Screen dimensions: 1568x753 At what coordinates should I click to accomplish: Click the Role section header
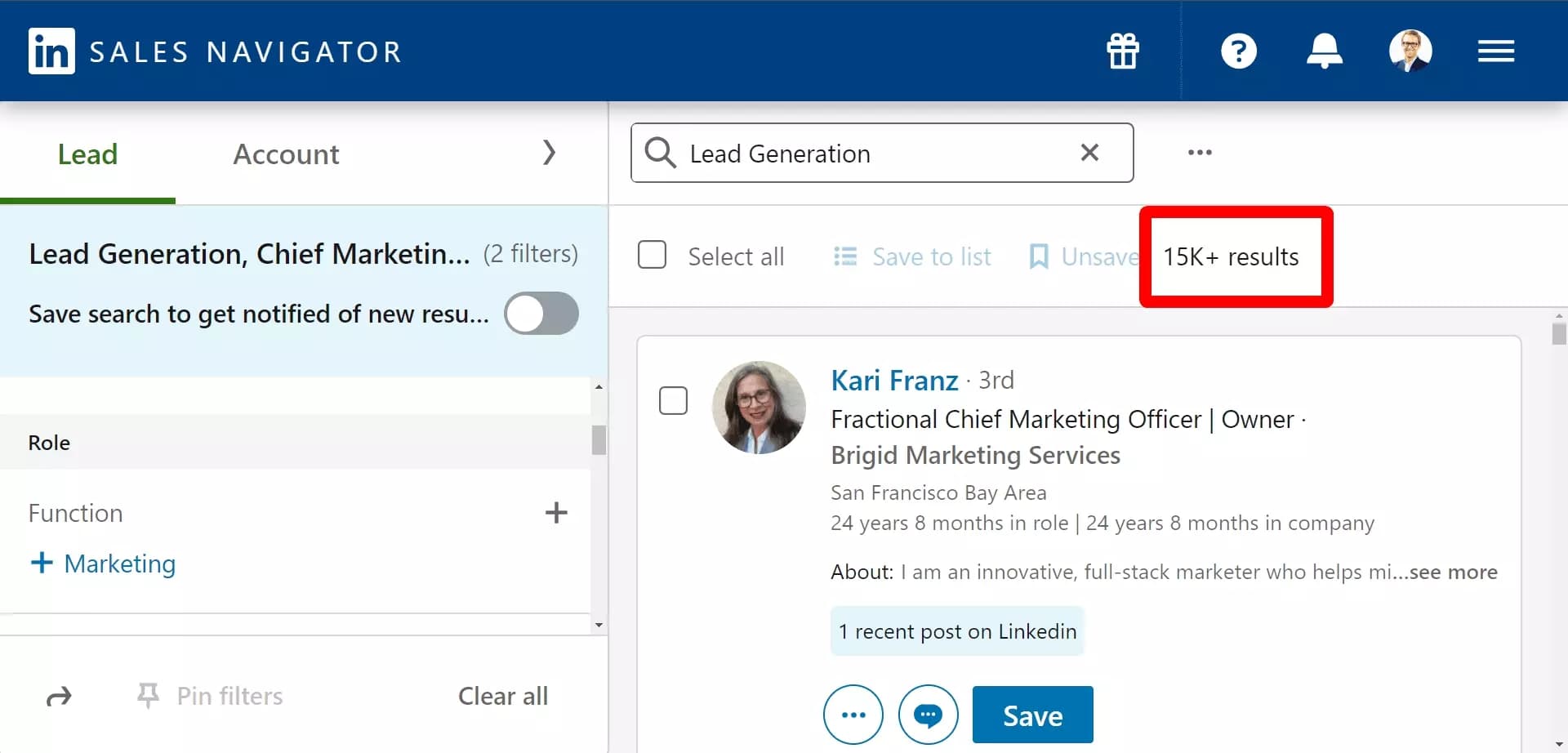point(295,442)
